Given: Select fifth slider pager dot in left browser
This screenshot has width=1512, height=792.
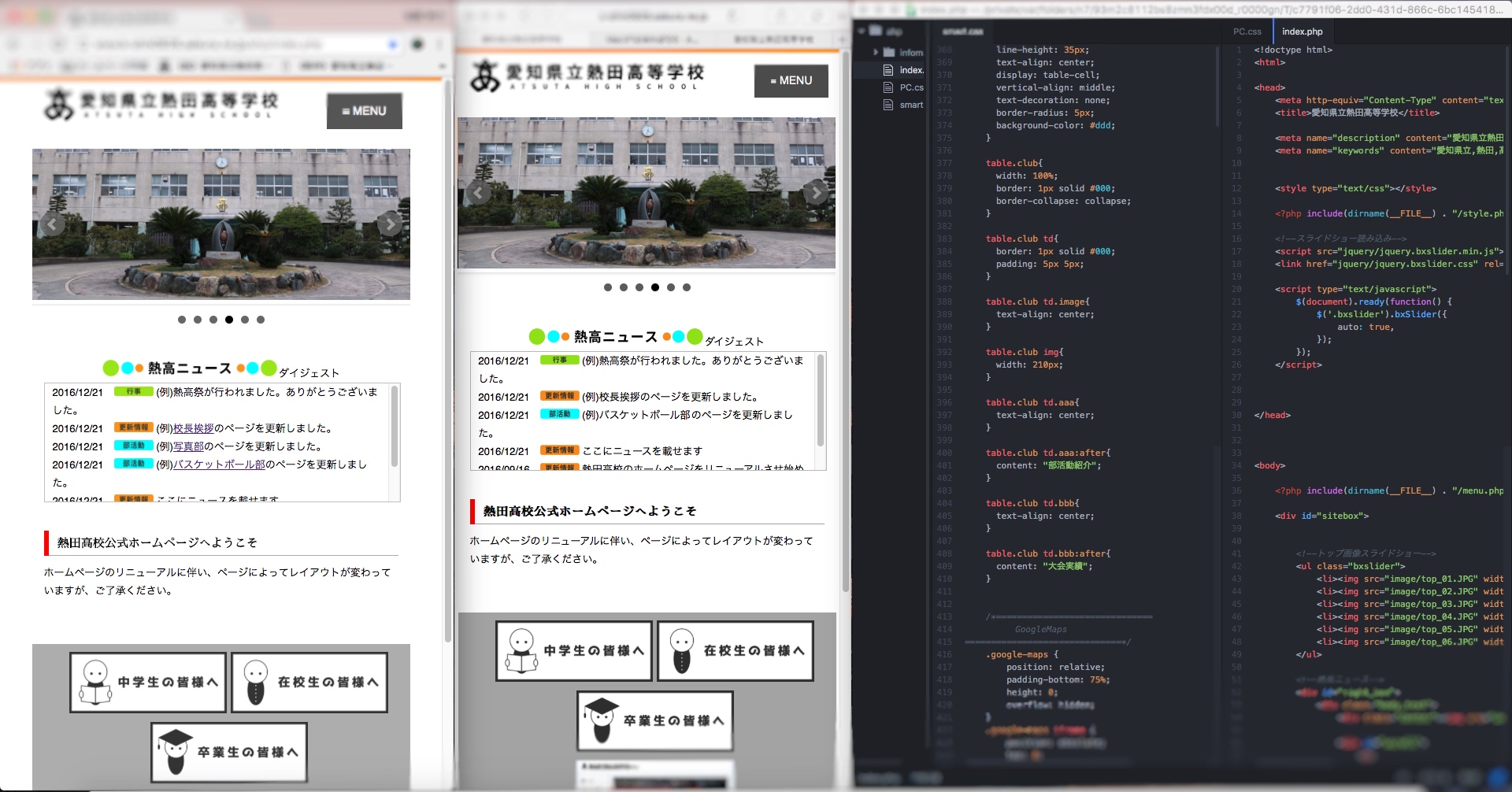Looking at the screenshot, I should (x=245, y=320).
